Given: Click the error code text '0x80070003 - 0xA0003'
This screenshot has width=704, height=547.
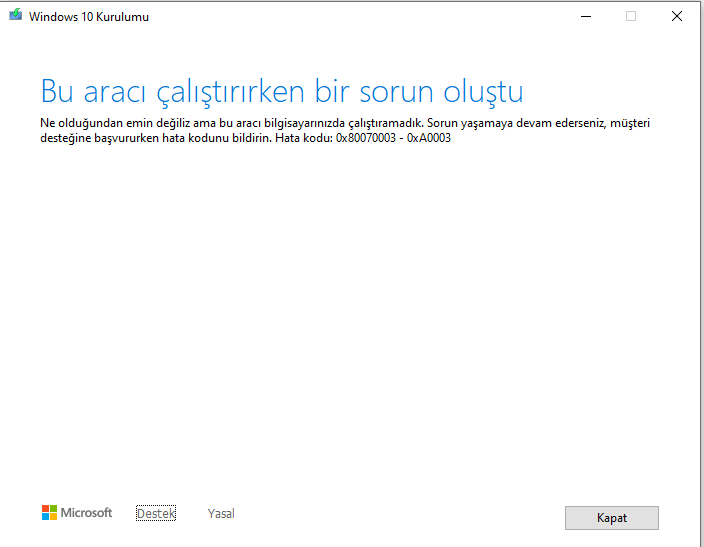Looking at the screenshot, I should coord(393,138).
